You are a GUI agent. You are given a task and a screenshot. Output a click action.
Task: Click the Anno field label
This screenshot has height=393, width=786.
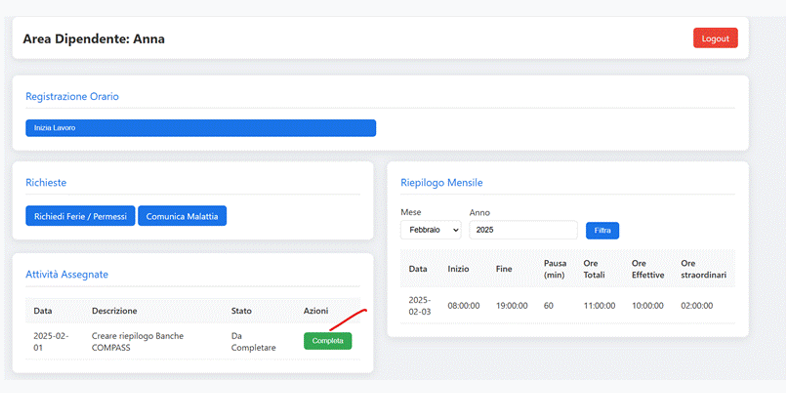pyautogui.click(x=479, y=212)
